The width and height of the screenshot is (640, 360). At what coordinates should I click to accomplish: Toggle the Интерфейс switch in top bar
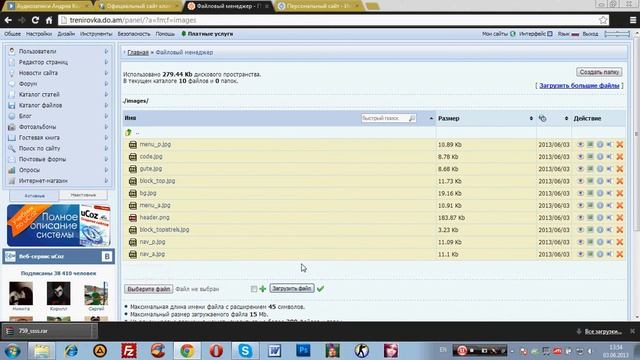550,34
